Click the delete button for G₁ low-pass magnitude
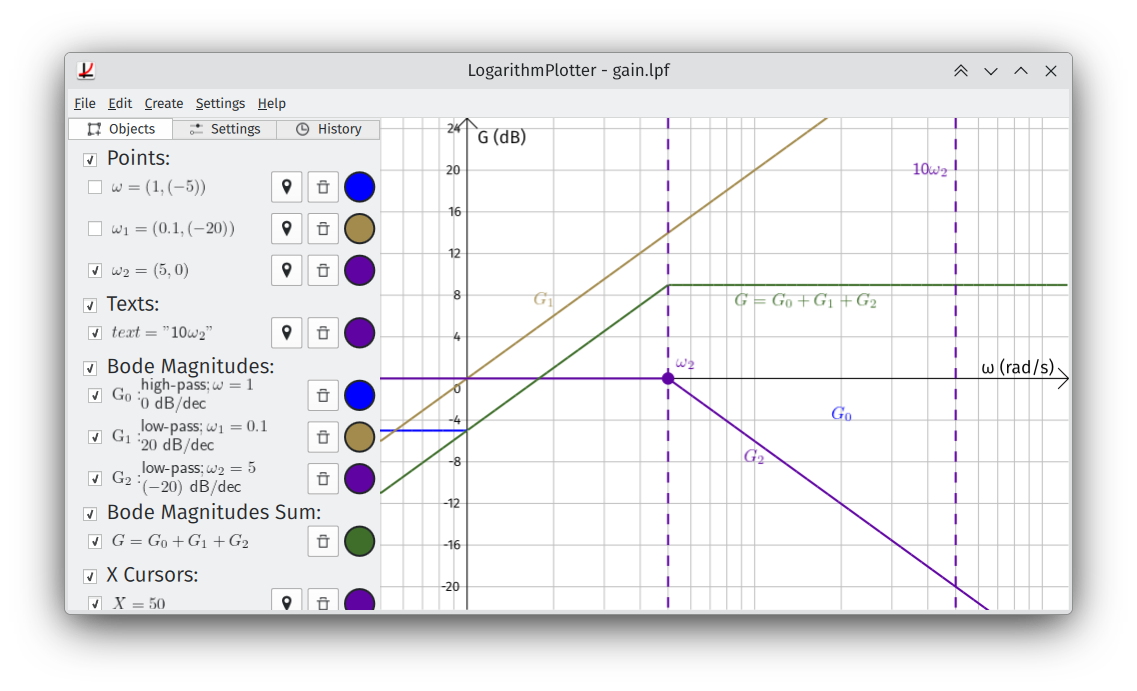This screenshot has width=1137, height=691. click(x=323, y=437)
